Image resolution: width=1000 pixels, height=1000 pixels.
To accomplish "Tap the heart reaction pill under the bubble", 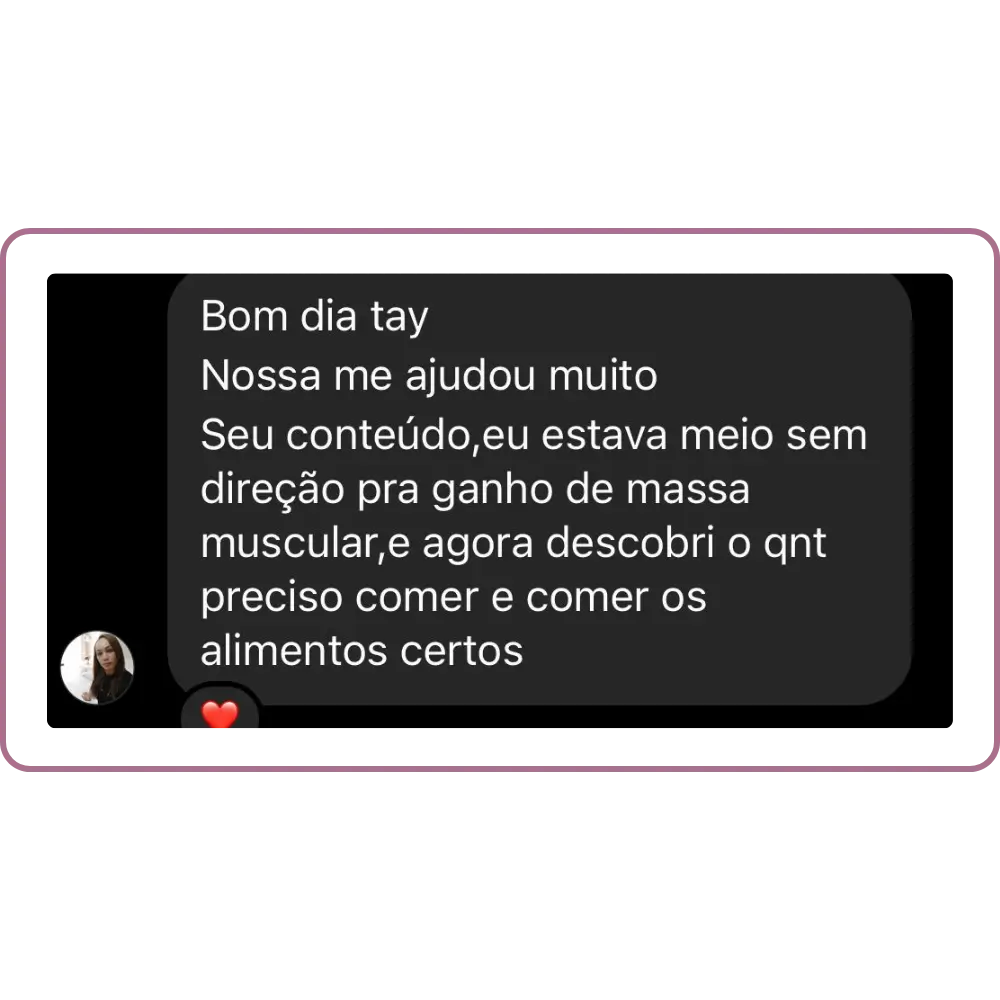I will 220,706.
